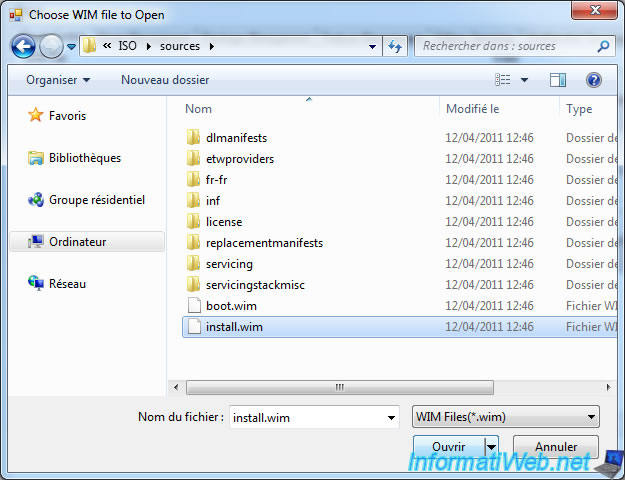This screenshot has height=480, width=625.
Task: Click the ISO breadcrumb in the address bar
Action: tap(128, 46)
